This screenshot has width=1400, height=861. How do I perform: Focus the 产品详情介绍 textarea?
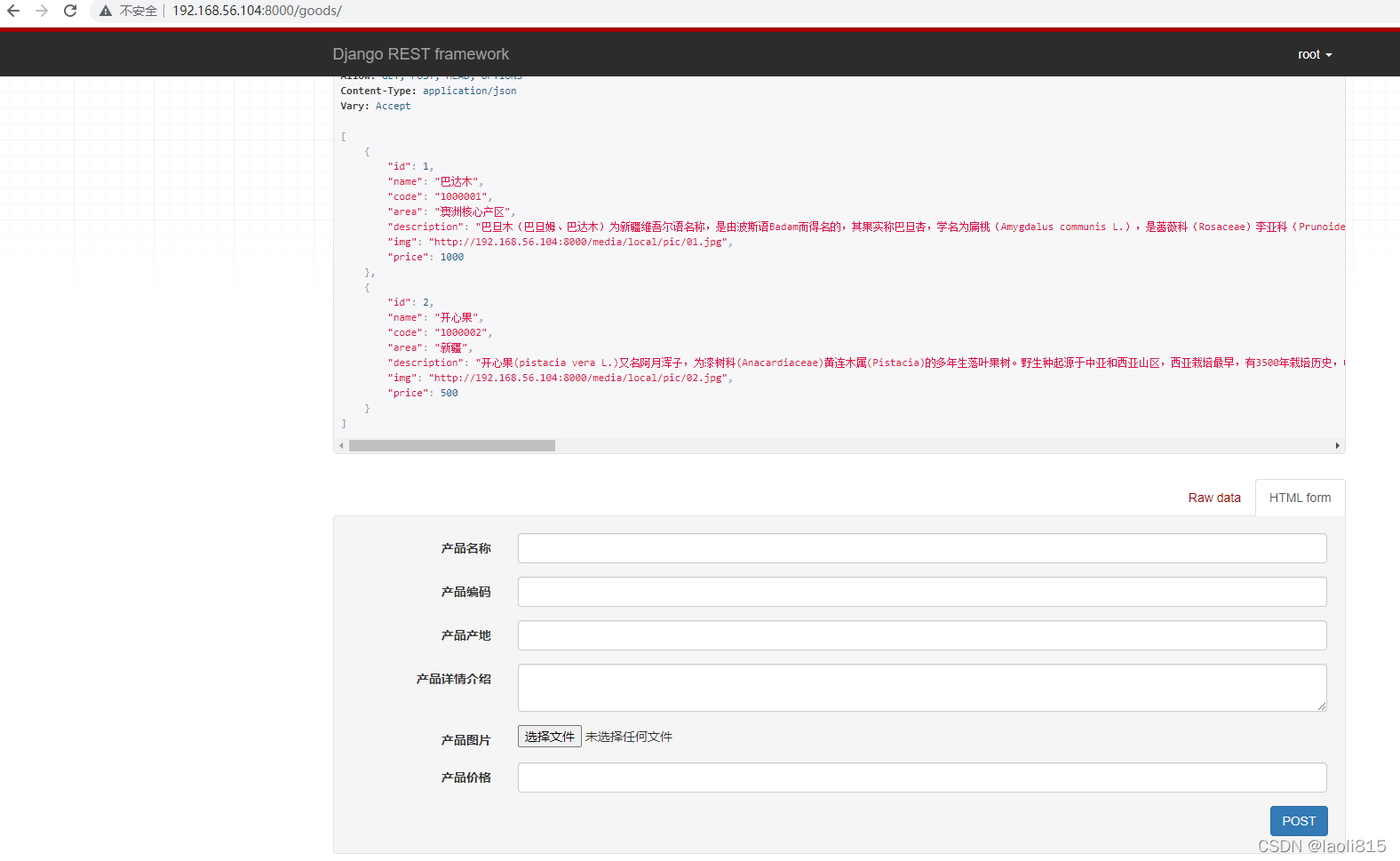pyautogui.click(x=922, y=688)
